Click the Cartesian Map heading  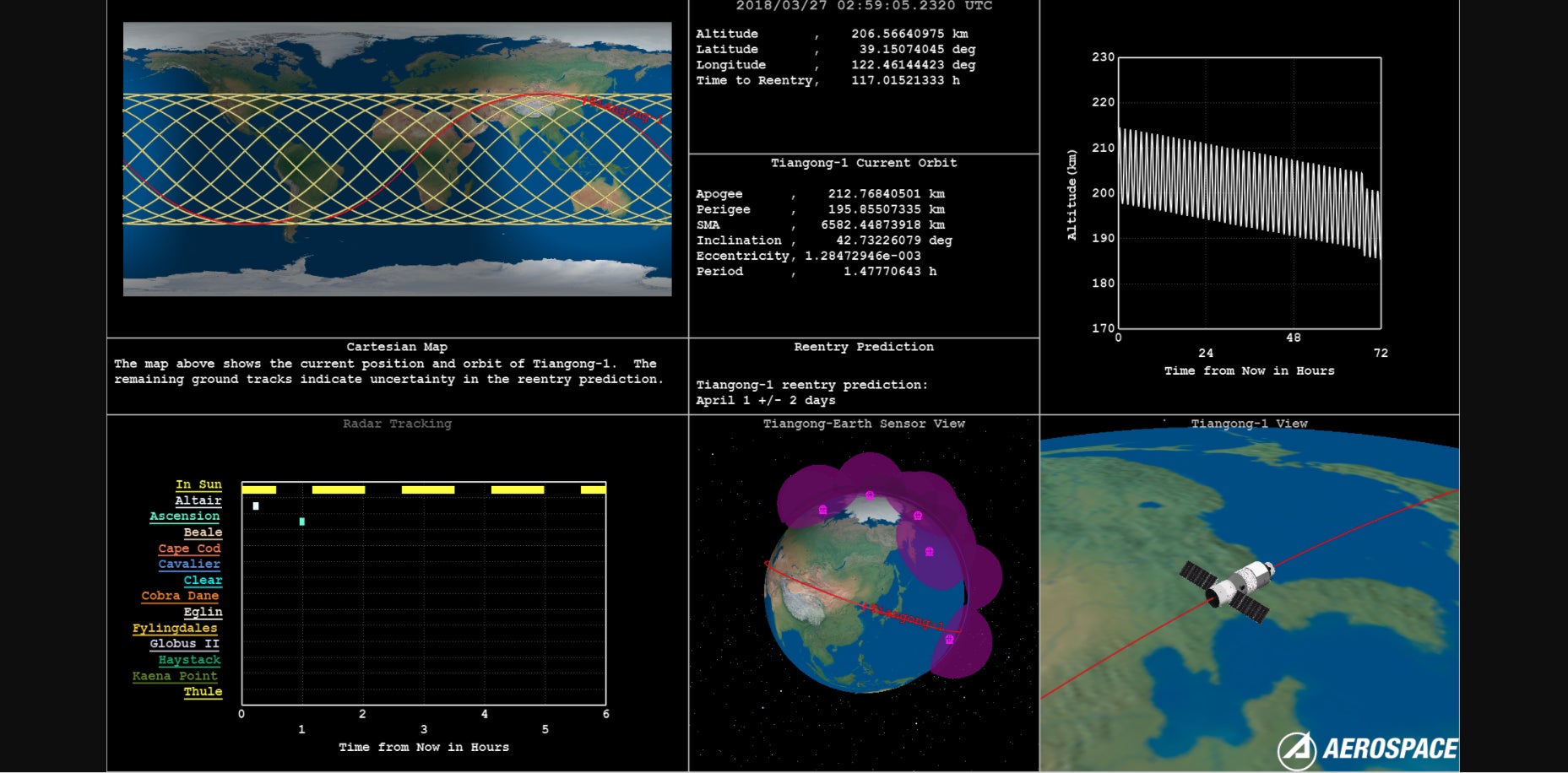397,347
